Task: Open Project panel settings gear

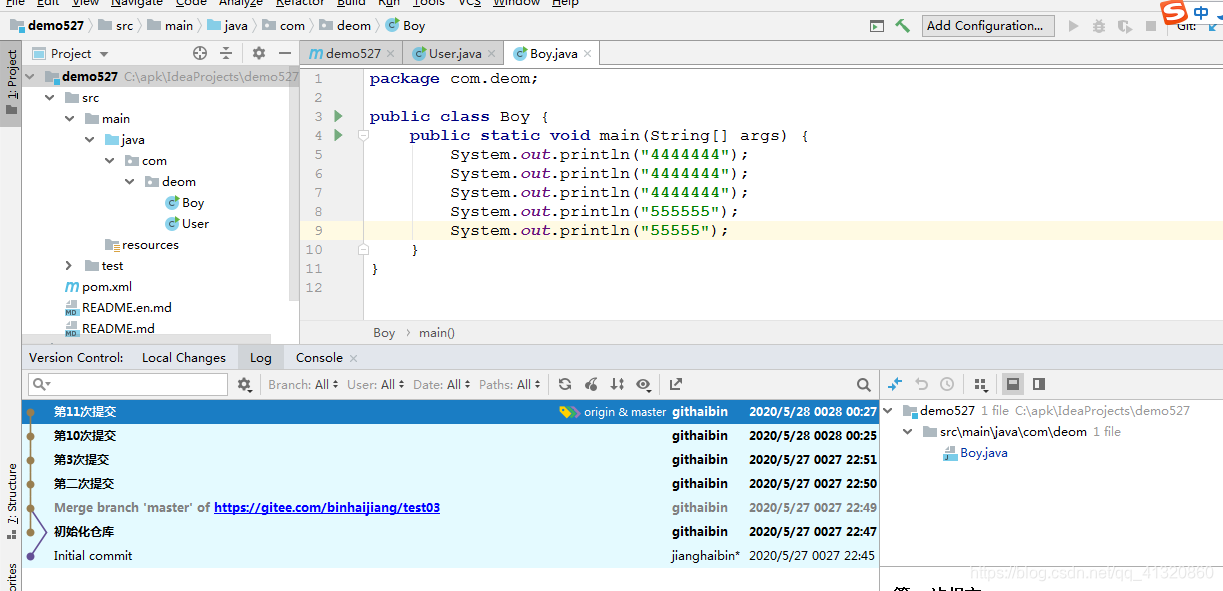Action: pyautogui.click(x=259, y=53)
